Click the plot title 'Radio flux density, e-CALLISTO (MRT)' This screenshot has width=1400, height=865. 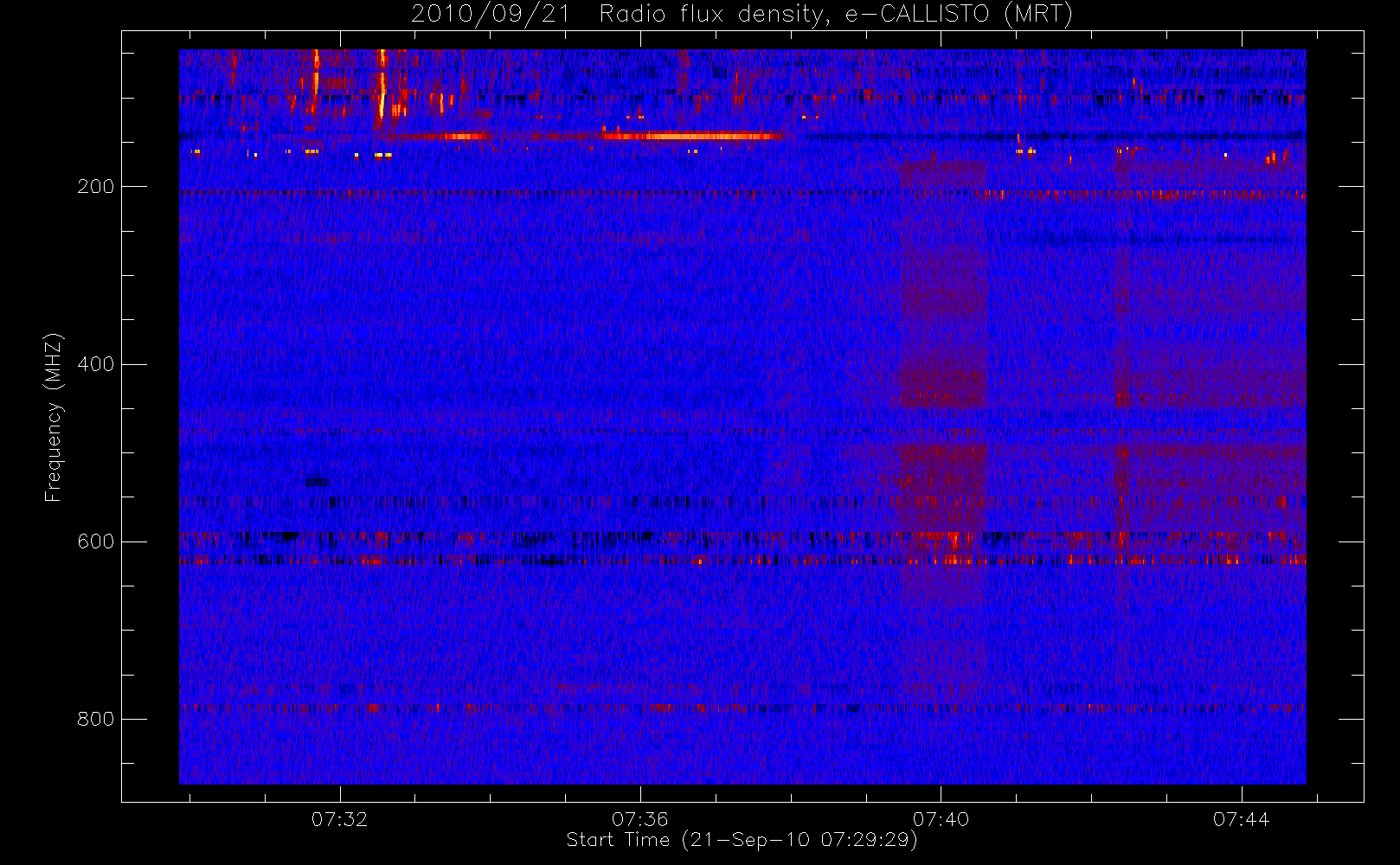pyautogui.click(x=836, y=15)
